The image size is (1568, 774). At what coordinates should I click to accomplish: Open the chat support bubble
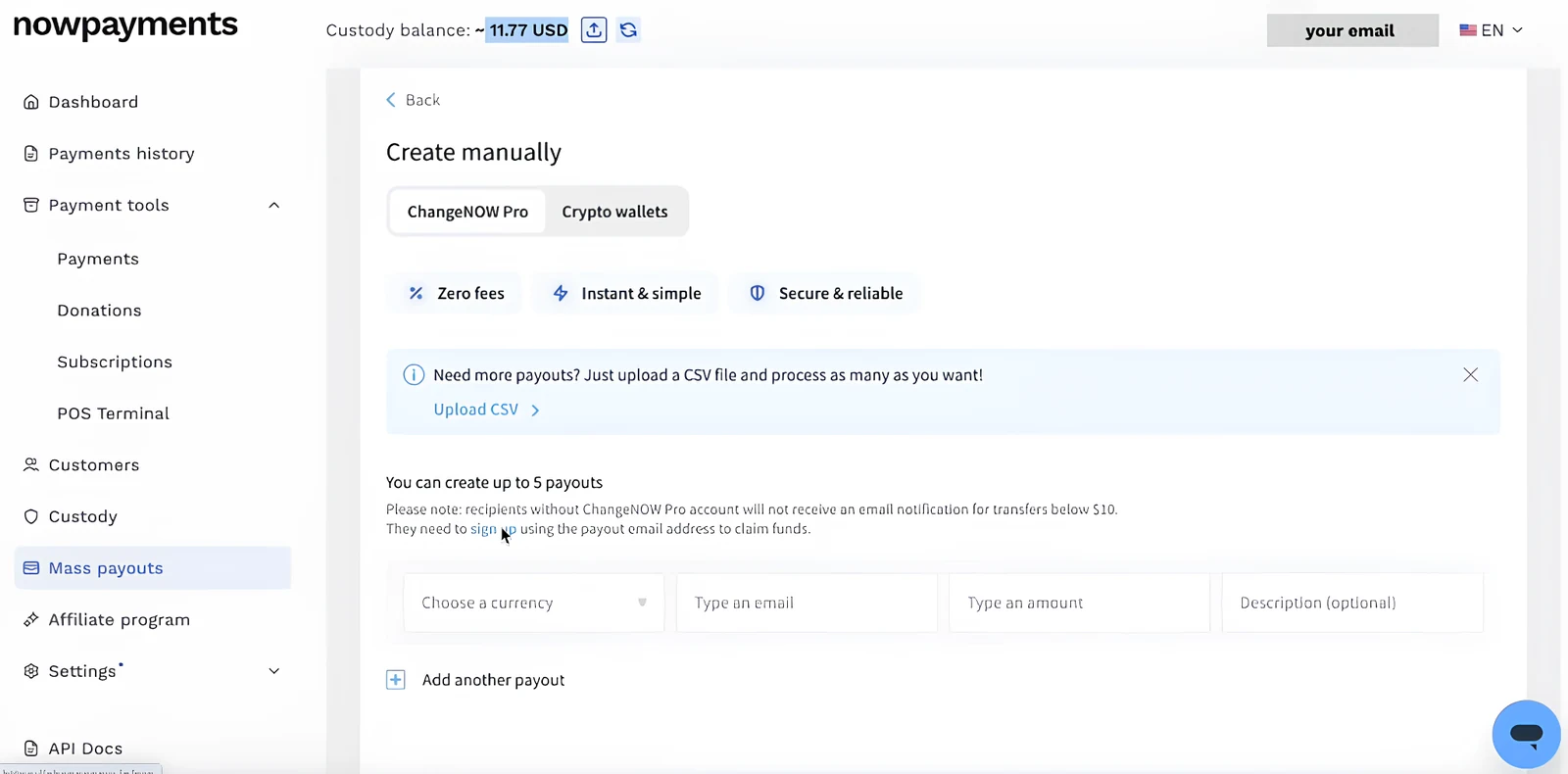click(x=1526, y=734)
